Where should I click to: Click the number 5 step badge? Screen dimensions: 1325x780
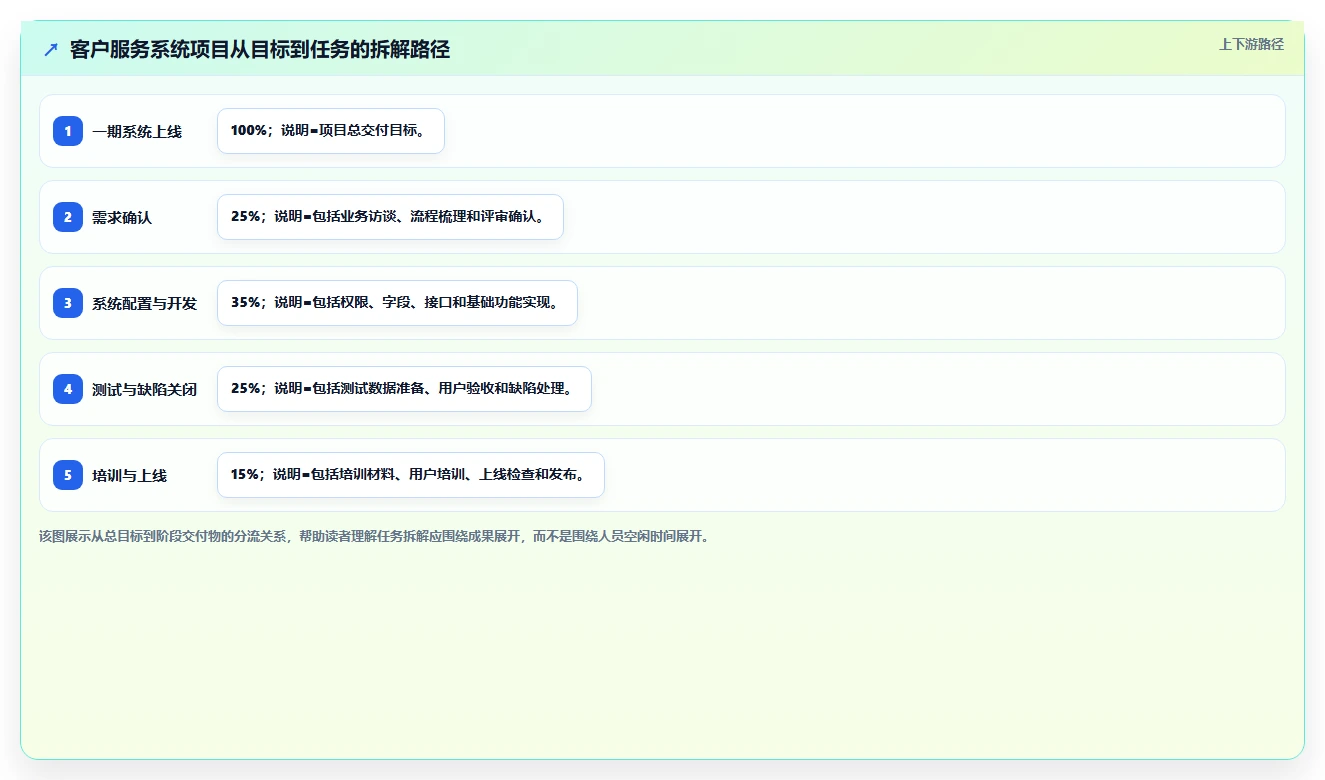point(68,475)
